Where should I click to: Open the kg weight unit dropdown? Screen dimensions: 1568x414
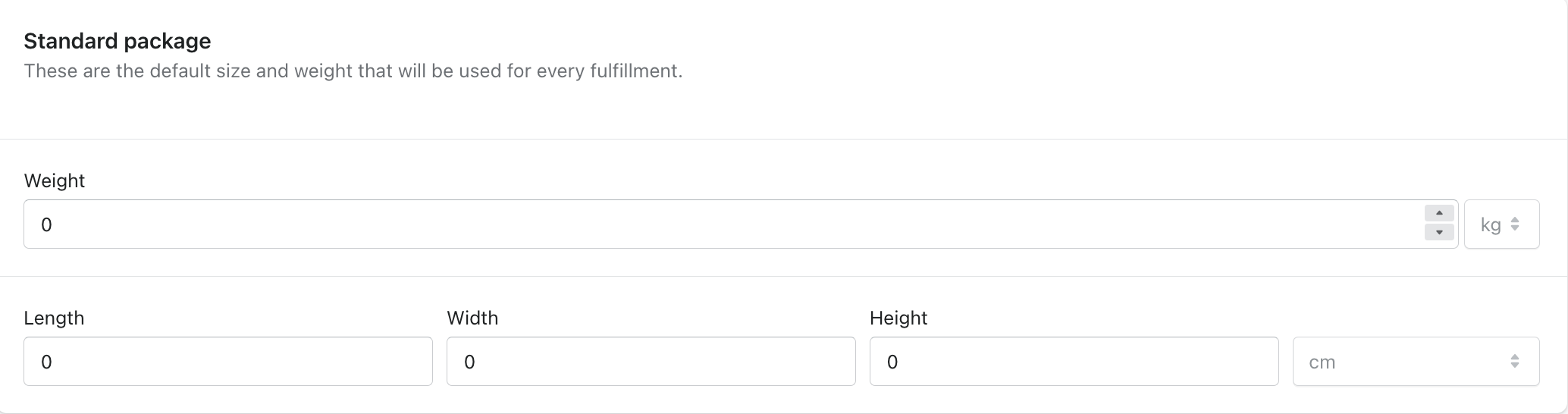point(1501,224)
